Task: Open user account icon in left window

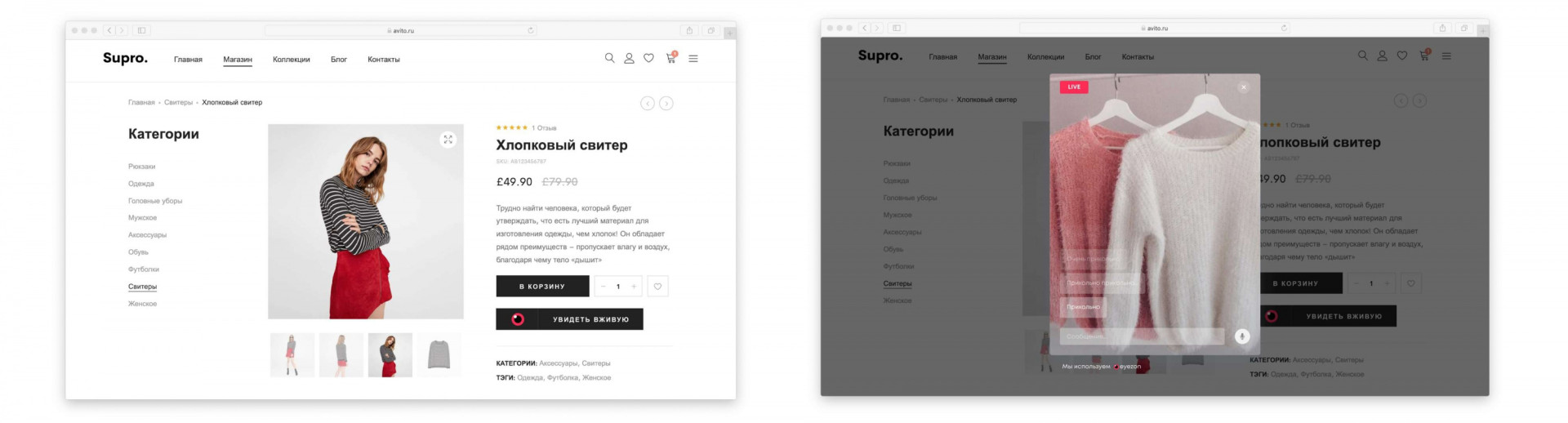Action: coord(629,59)
